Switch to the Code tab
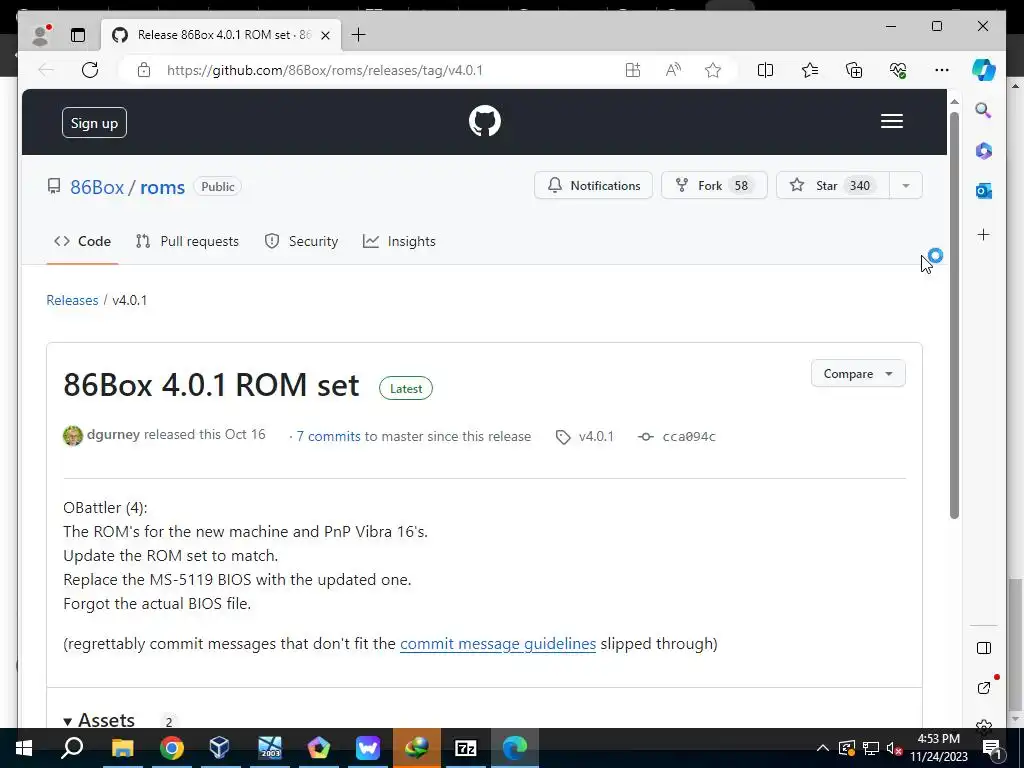This screenshot has width=1024, height=768. 82,242
